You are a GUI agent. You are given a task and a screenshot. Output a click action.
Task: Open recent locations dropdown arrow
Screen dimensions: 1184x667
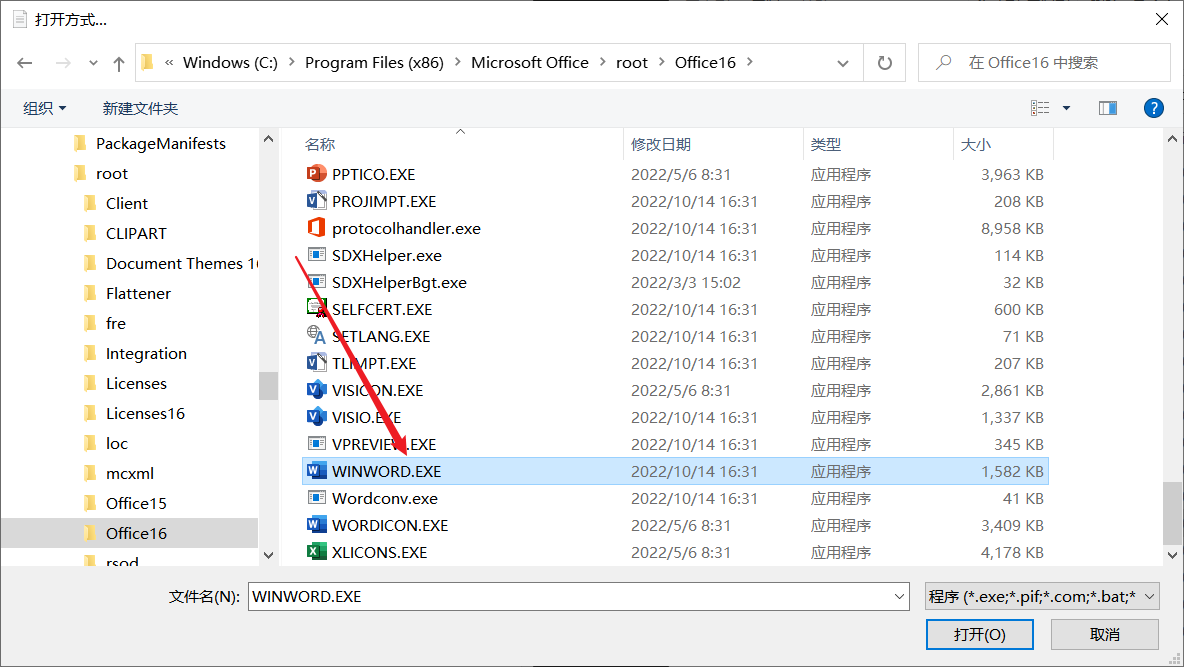(93, 63)
